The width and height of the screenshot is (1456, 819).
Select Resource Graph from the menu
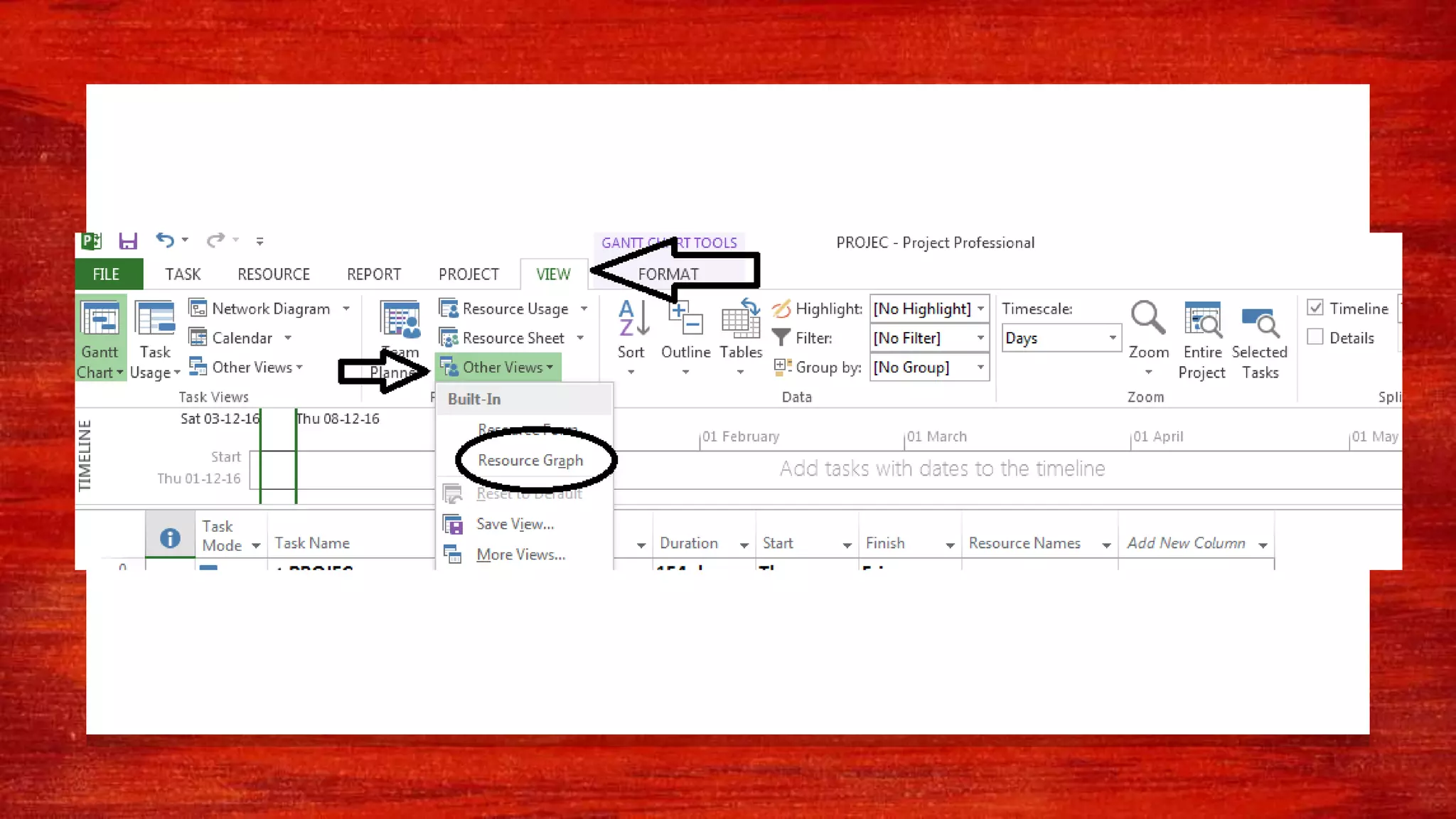530,461
